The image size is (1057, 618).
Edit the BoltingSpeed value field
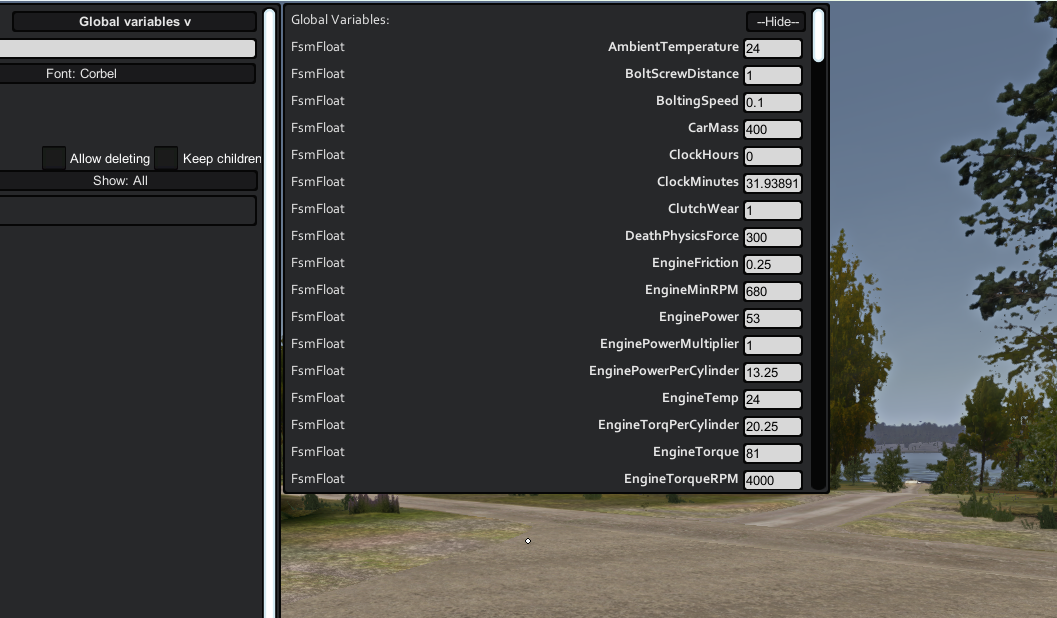[773, 102]
